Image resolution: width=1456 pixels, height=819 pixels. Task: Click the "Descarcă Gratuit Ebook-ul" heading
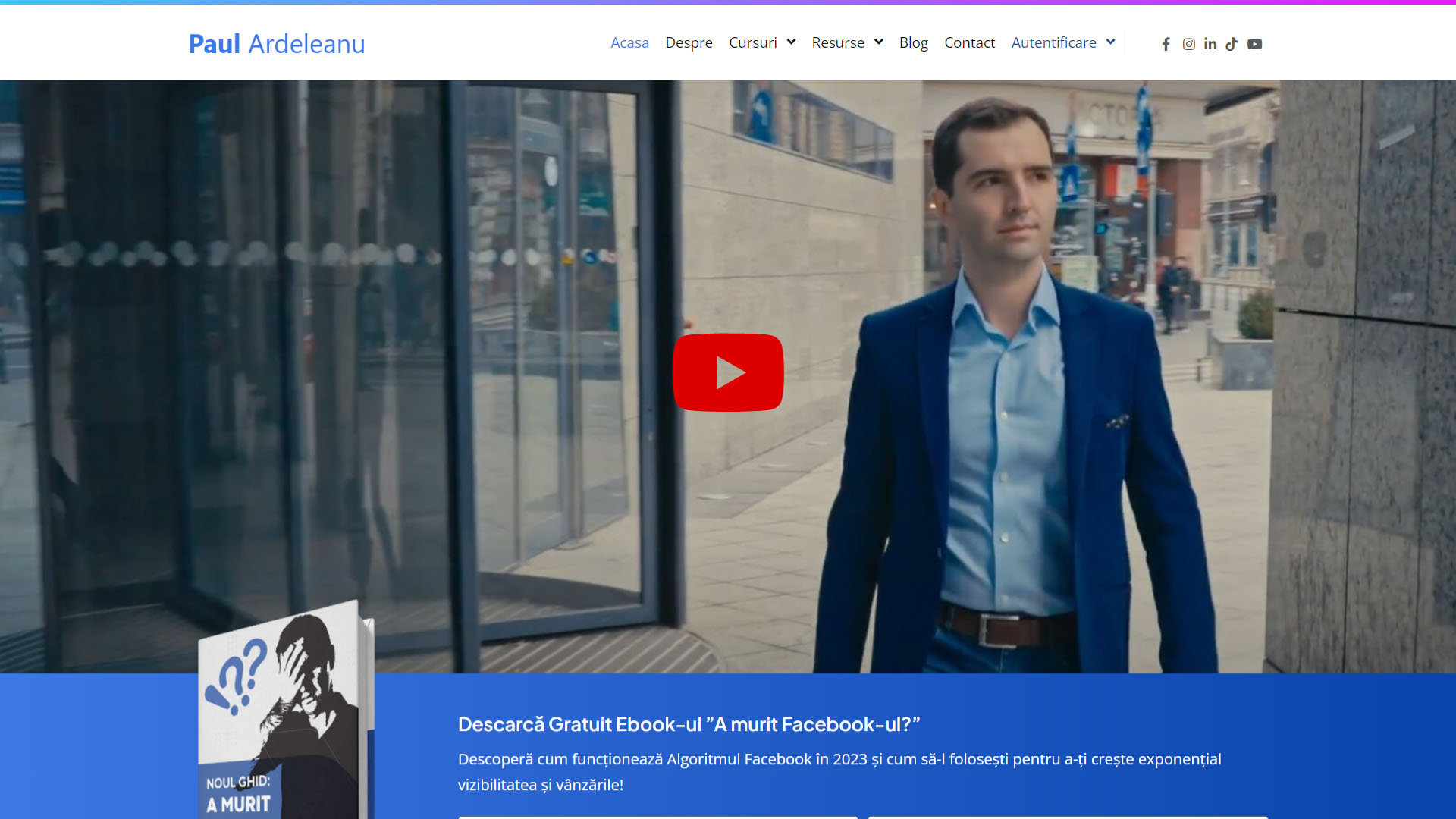pos(689,724)
